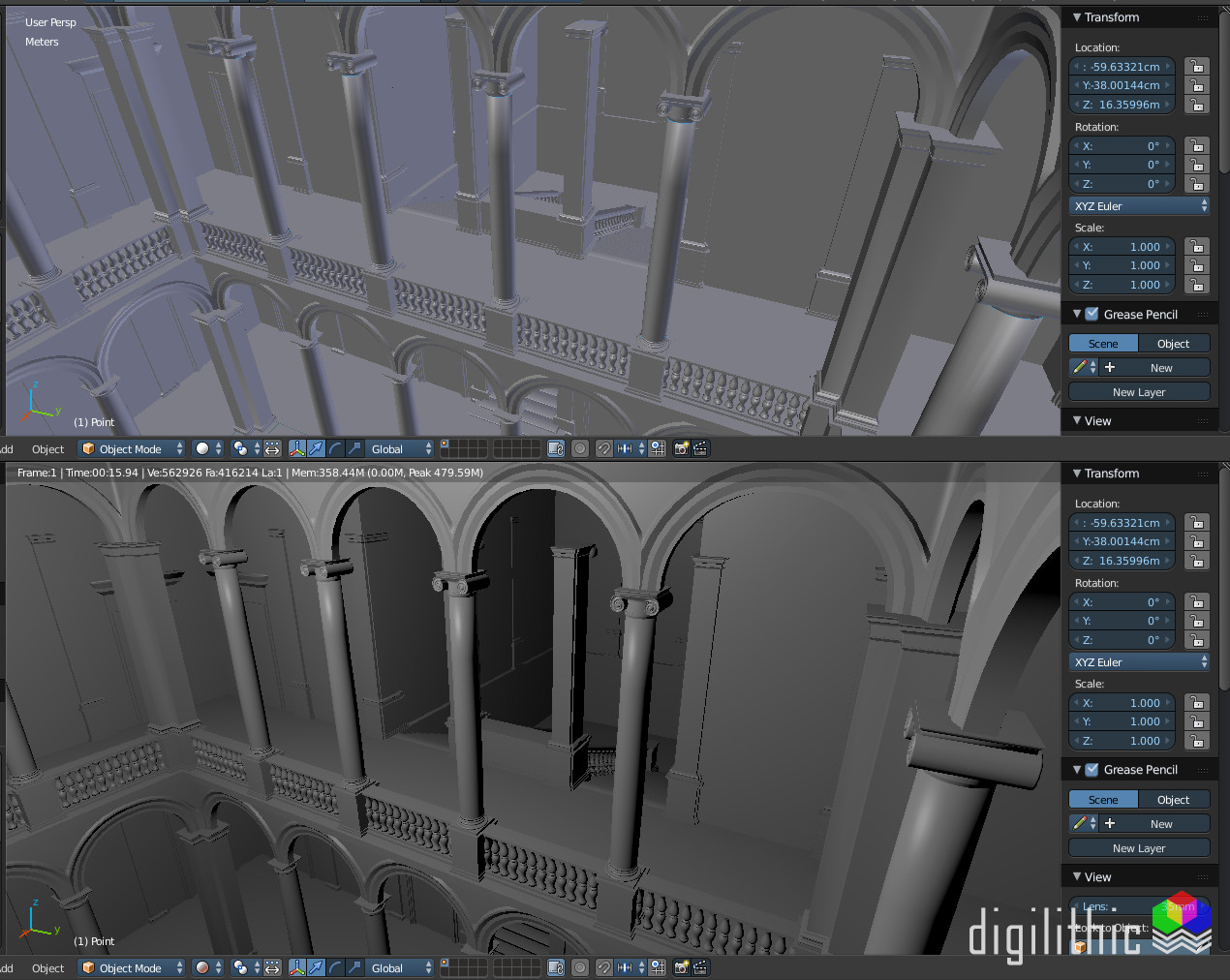
Task: Click proportional editing icon in upper viewport header
Action: coord(580,448)
